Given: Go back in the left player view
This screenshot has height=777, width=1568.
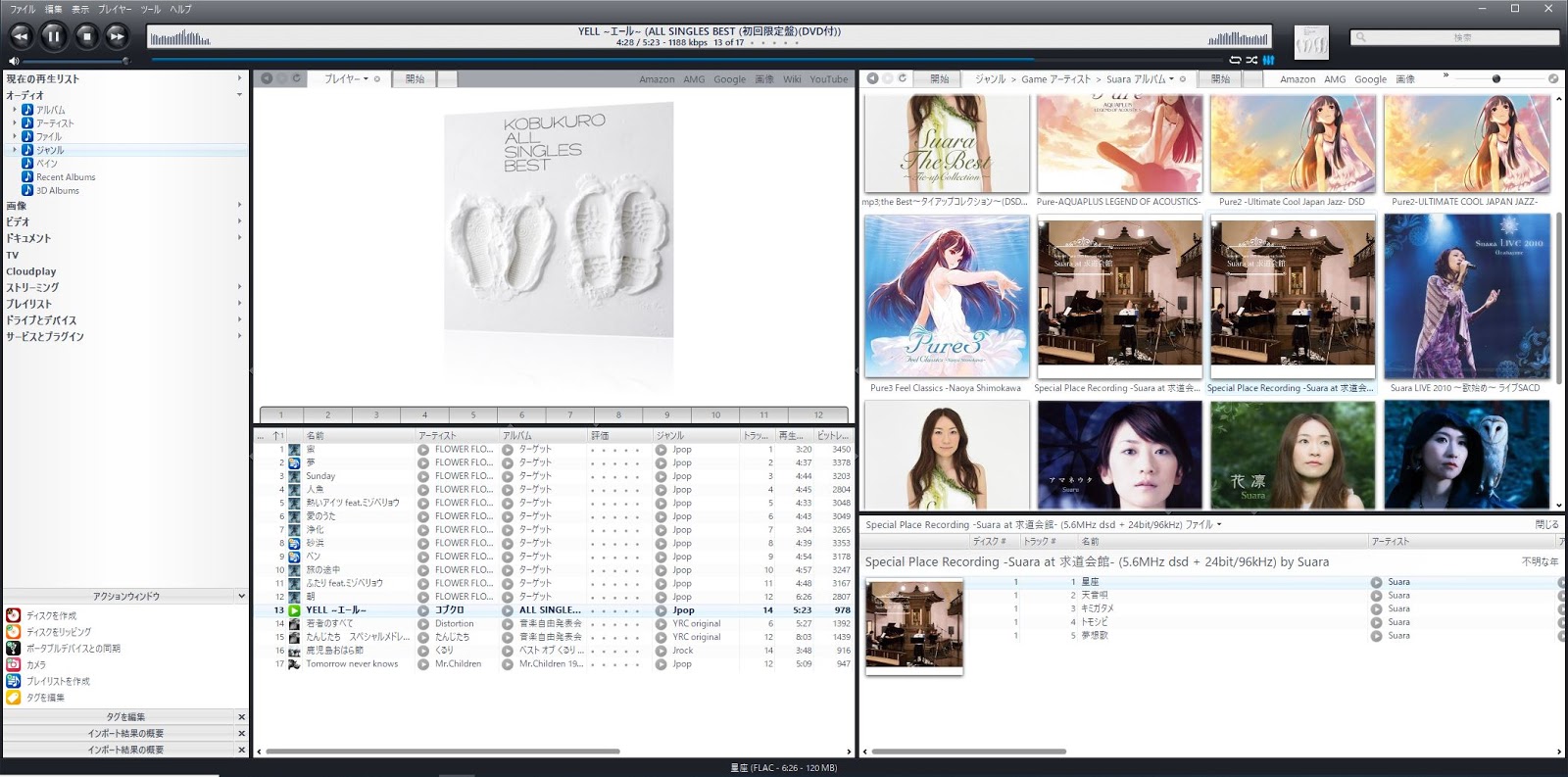Looking at the screenshot, I should pos(267,78).
